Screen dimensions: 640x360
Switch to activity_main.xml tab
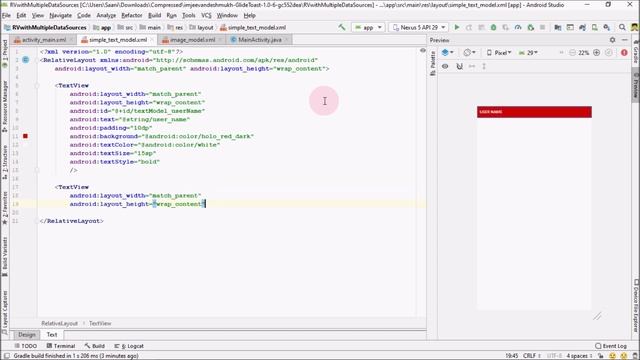click(44, 40)
